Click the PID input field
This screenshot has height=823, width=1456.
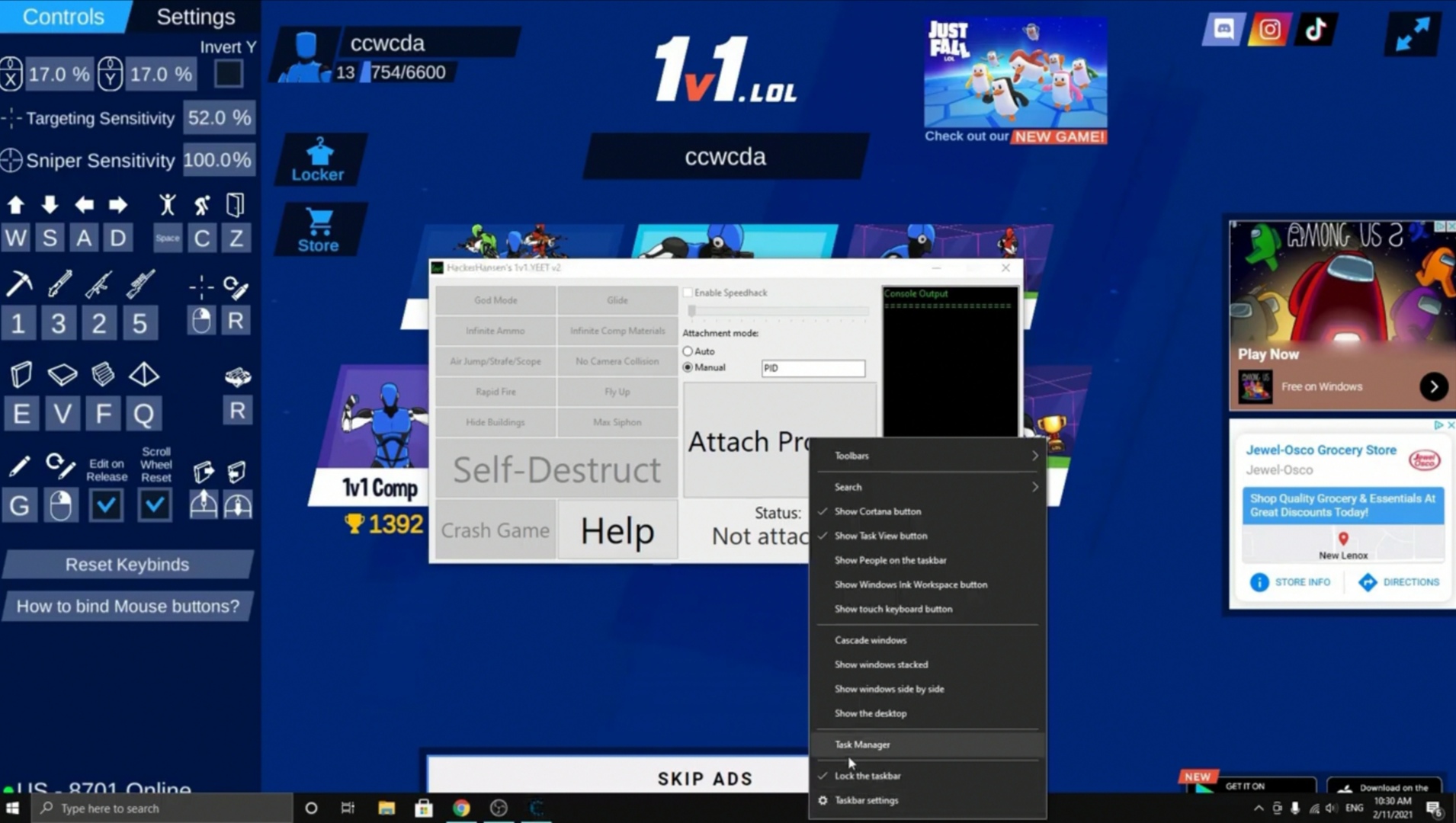click(813, 368)
